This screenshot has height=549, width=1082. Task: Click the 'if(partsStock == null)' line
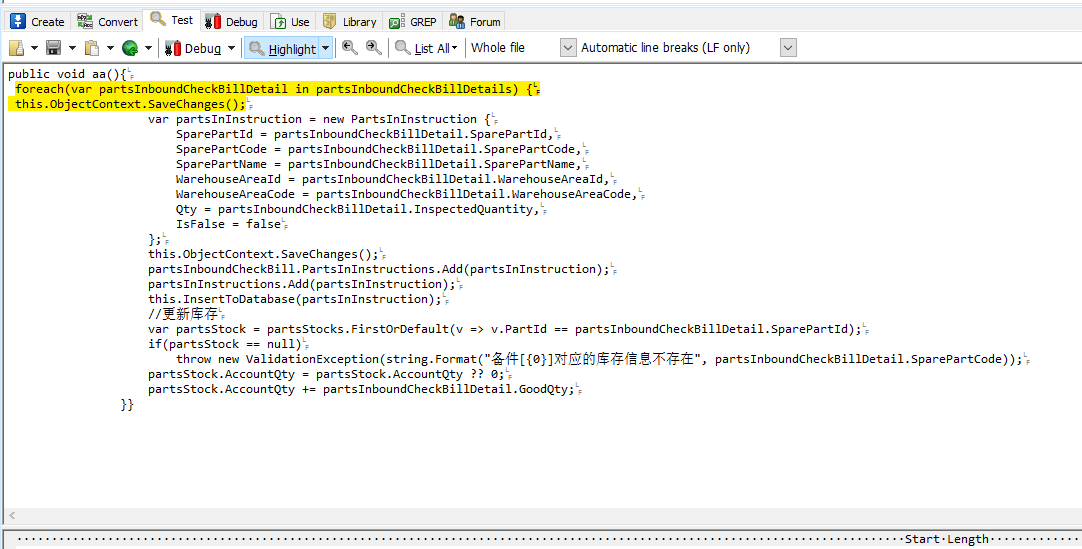pyautogui.click(x=225, y=344)
